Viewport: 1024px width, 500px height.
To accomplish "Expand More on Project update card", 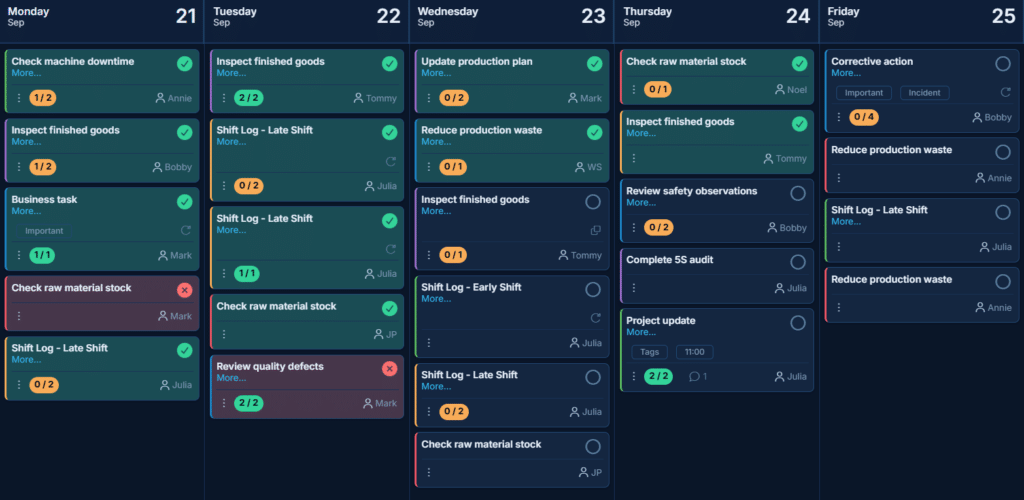I will click(641, 332).
